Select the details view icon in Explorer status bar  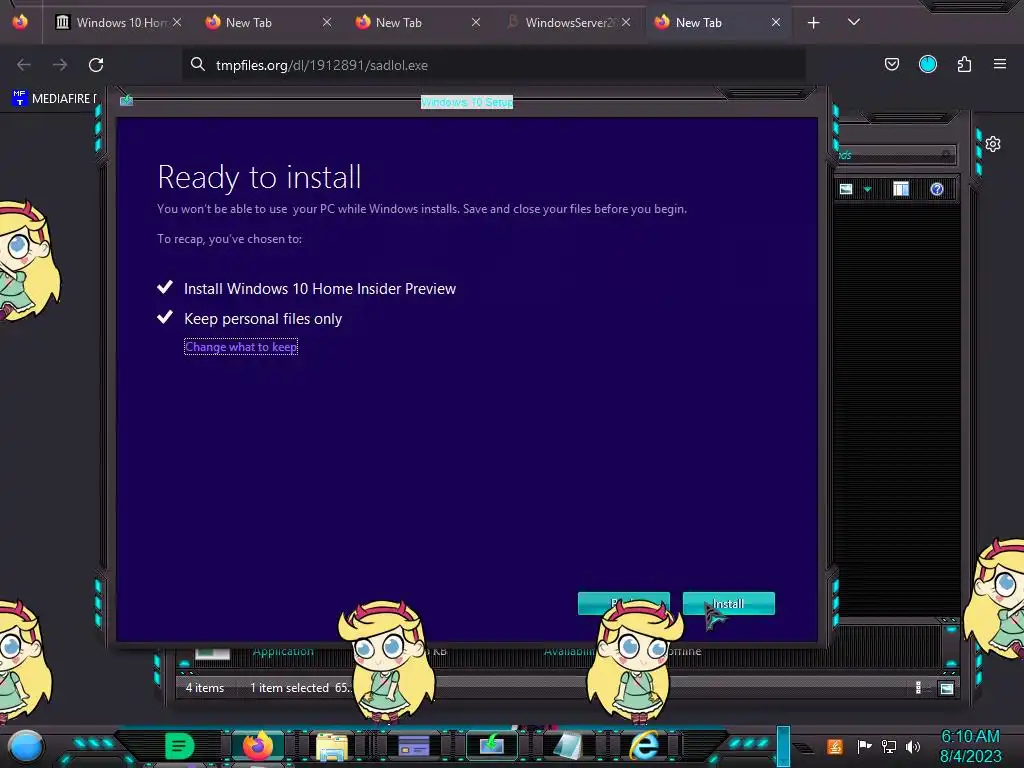click(918, 688)
